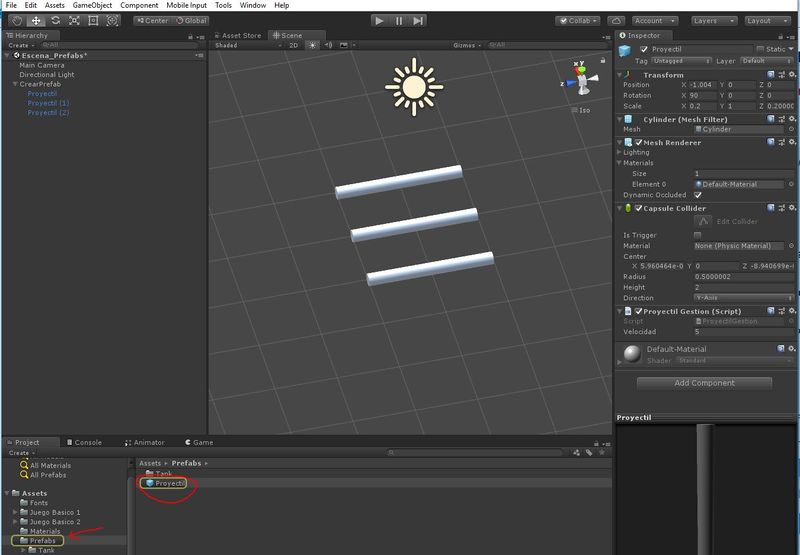Image resolution: width=800 pixels, height=555 pixels.
Task: Select the Hand tool
Action: [x=17, y=21]
